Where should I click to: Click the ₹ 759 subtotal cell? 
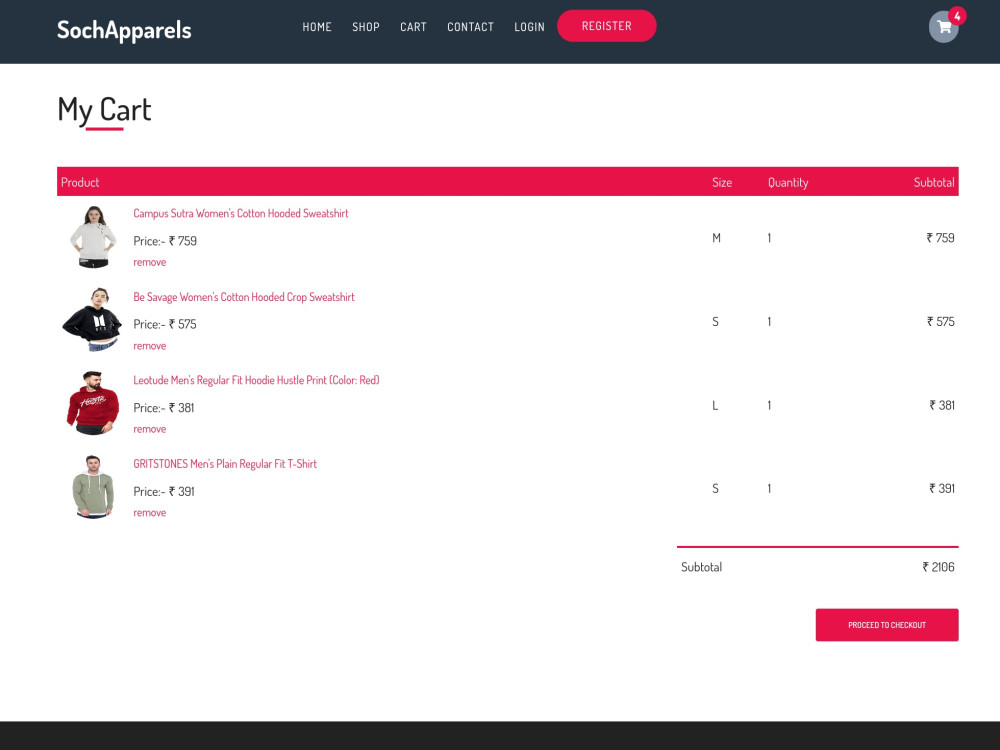coord(940,238)
